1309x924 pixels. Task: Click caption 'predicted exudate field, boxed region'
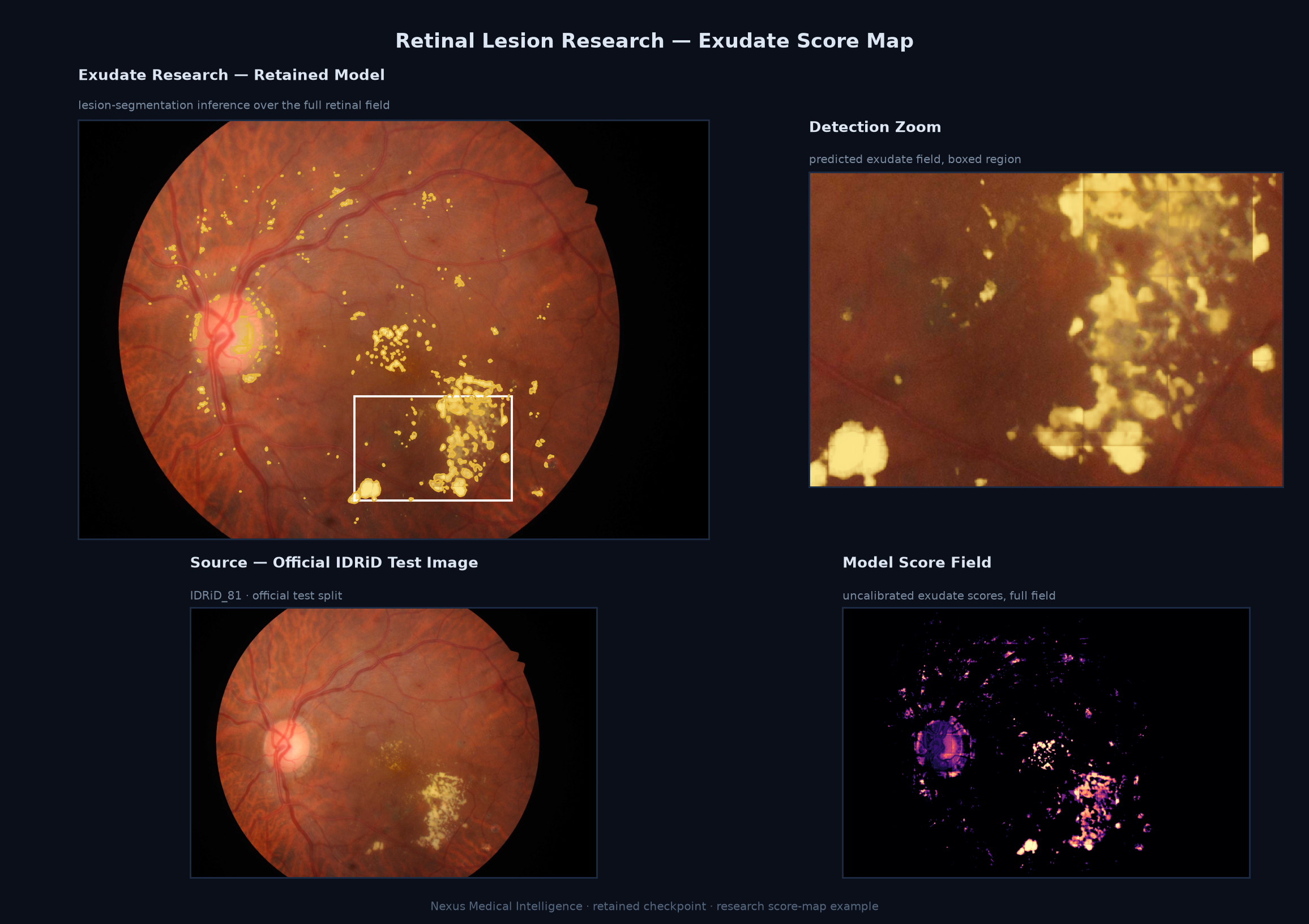tap(915, 160)
